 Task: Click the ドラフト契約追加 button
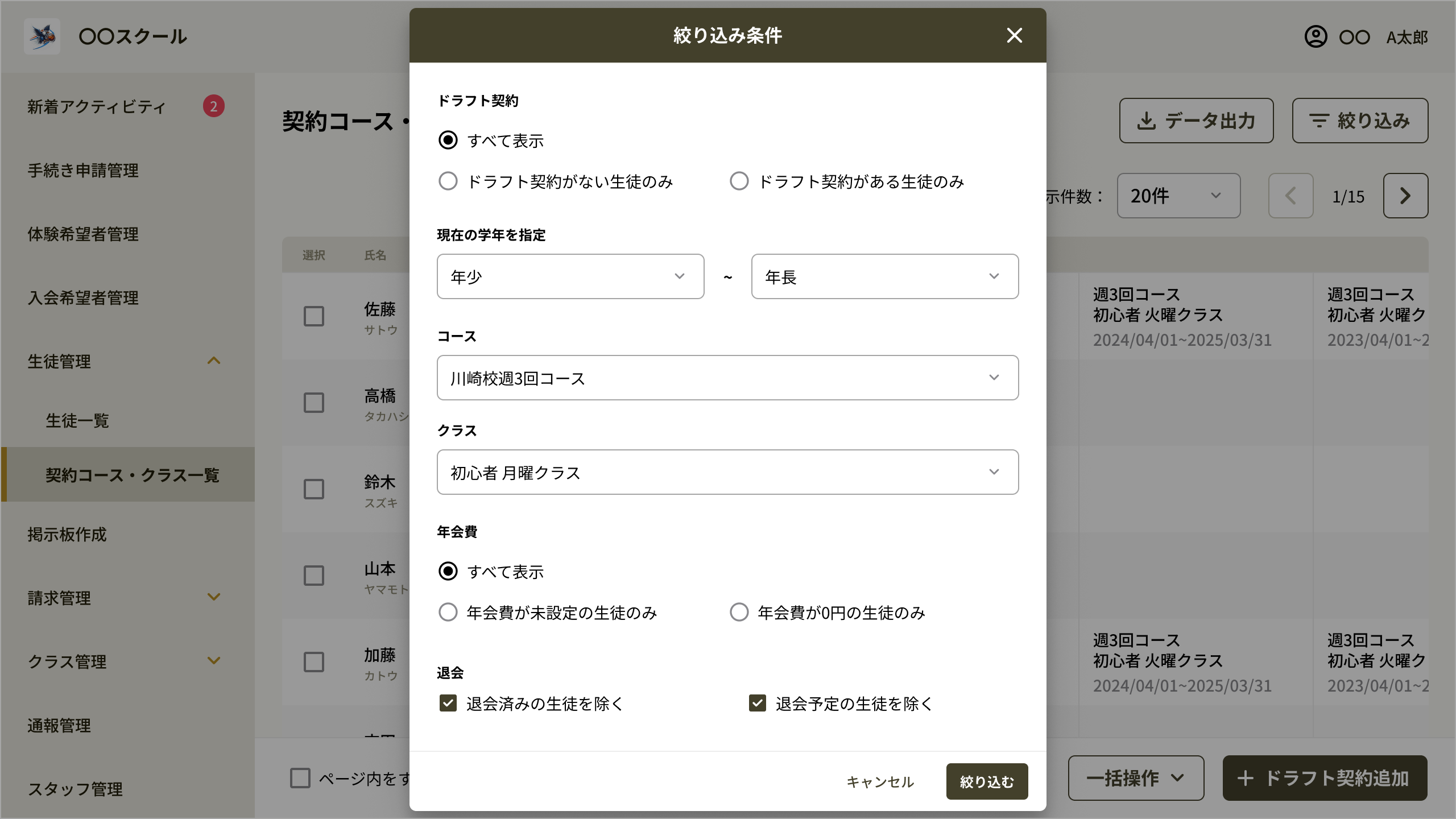click(1325, 778)
